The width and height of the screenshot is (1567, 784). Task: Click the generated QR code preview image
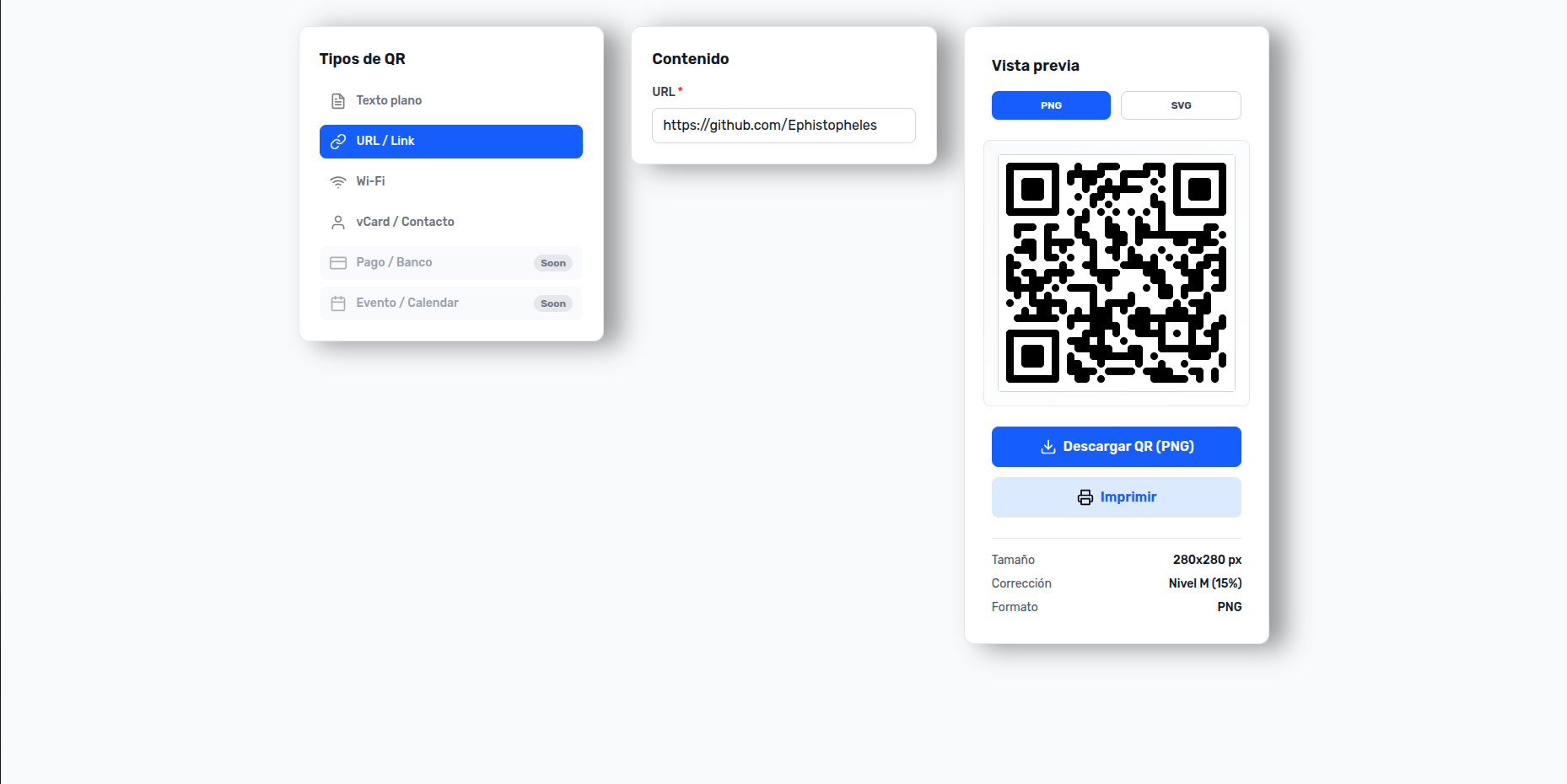(1117, 273)
